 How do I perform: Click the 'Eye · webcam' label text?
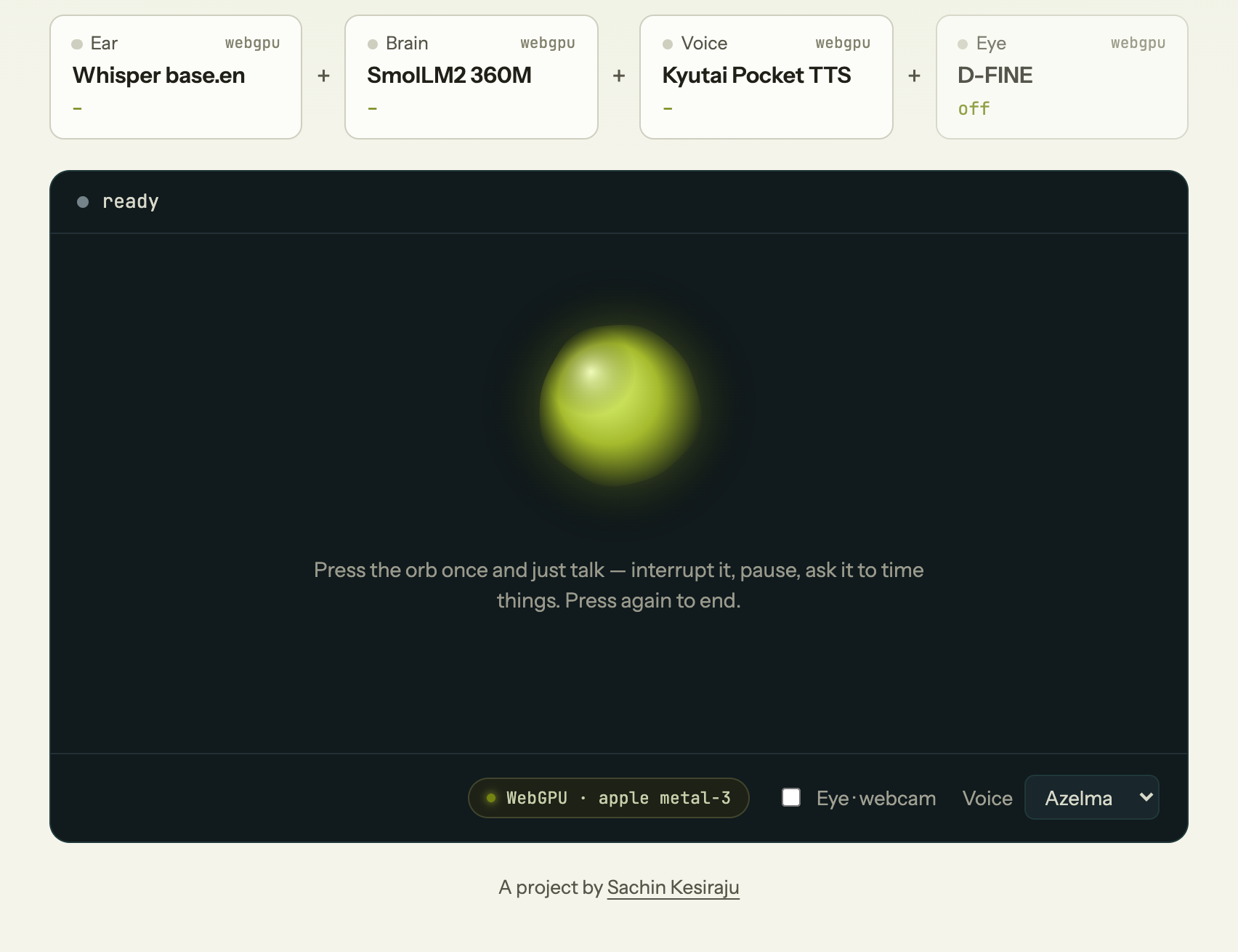pyautogui.click(x=876, y=798)
